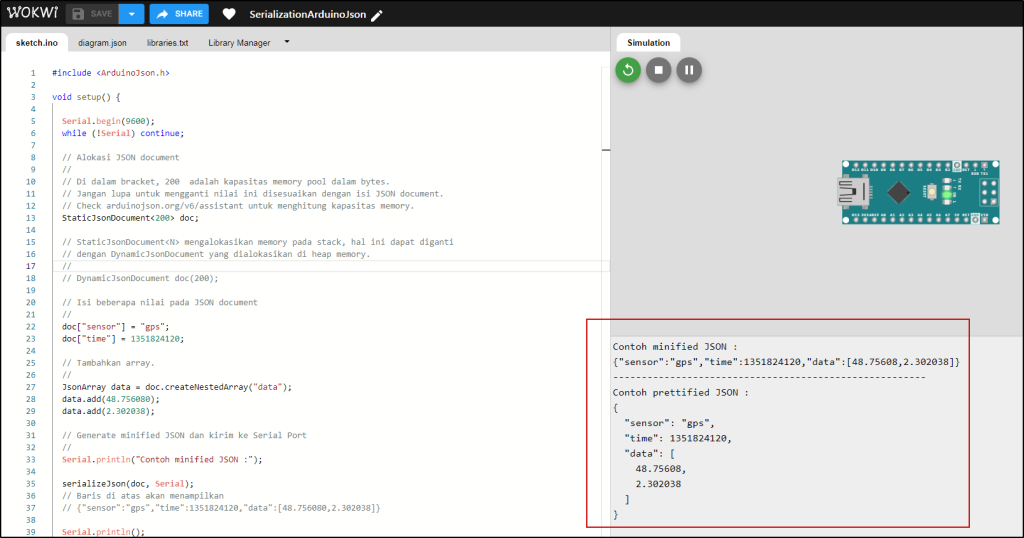
Task: Restart the simulation with green button
Action: point(628,70)
